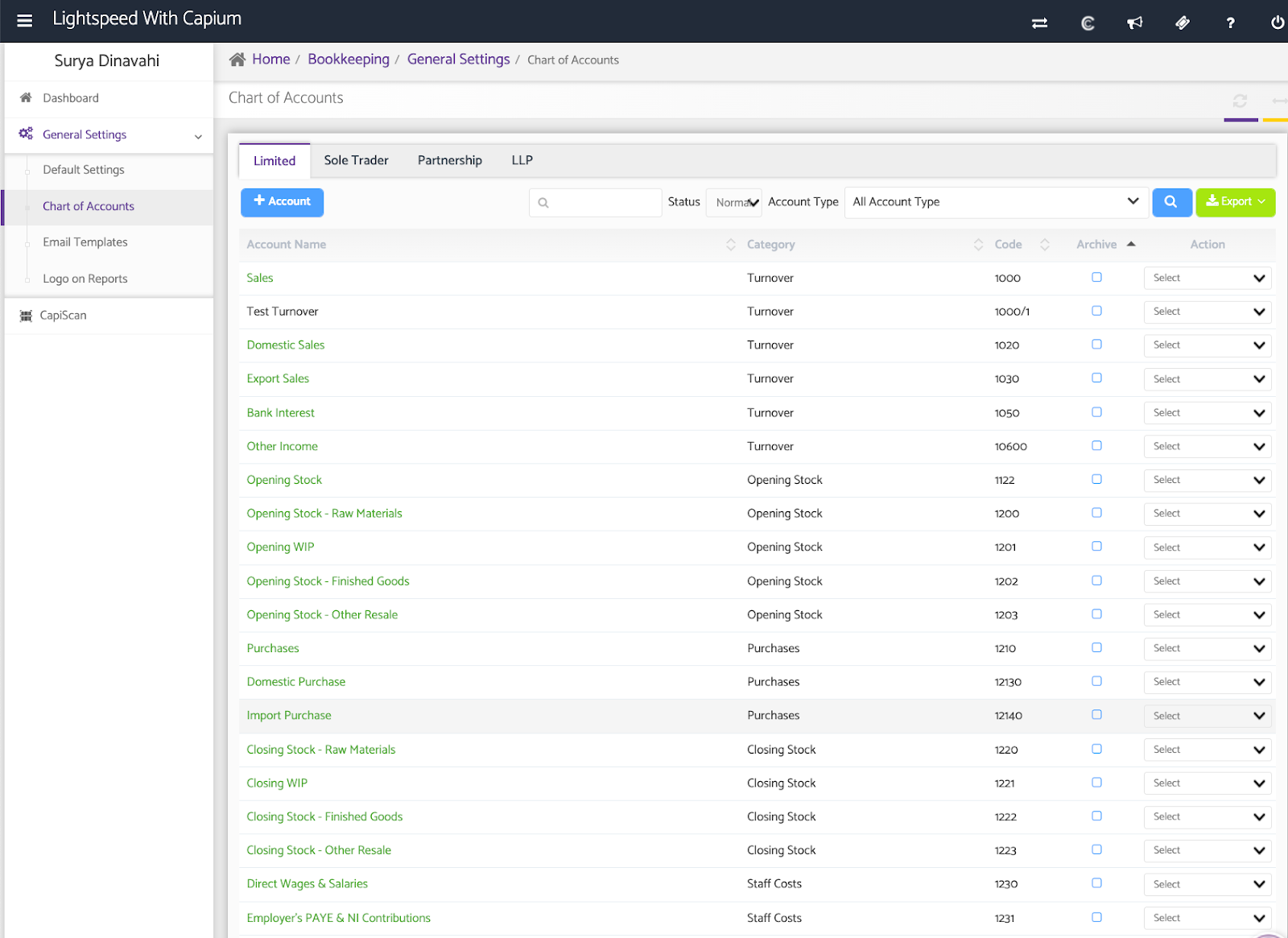Tick the Archive checkbox for Other Income
1288x938 pixels.
[x=1096, y=446]
